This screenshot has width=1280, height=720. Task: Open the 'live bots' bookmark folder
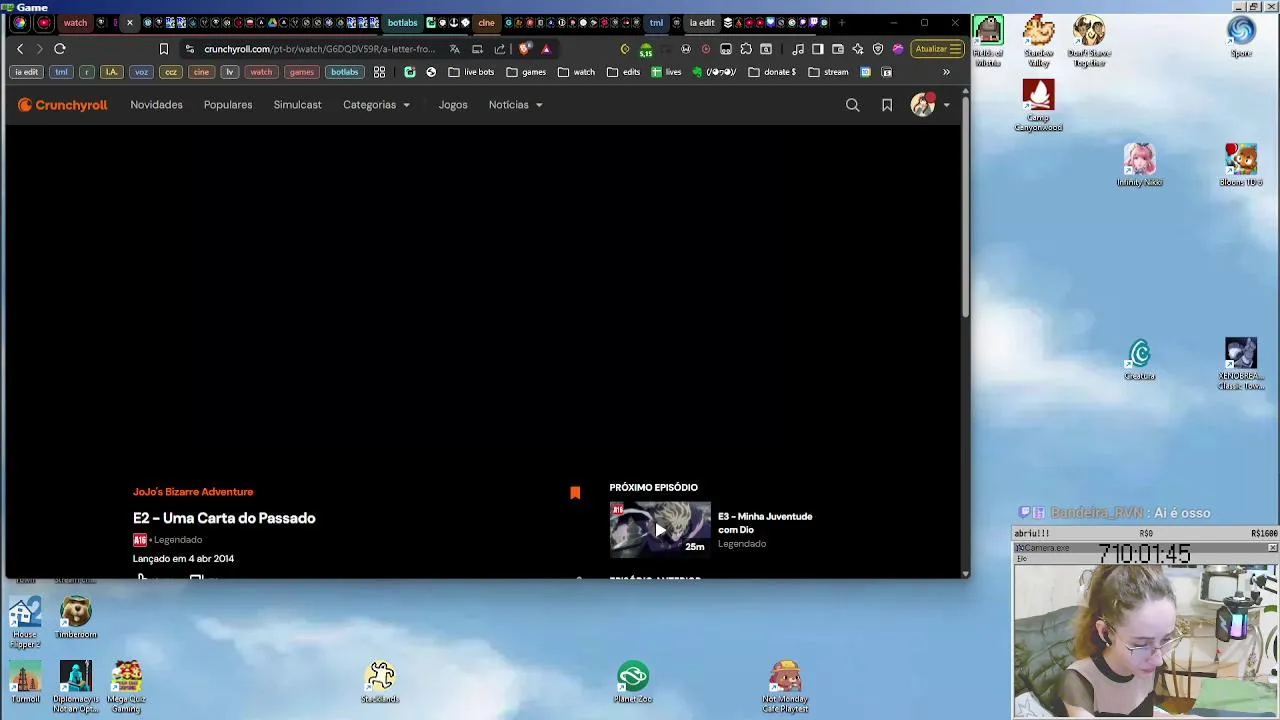(471, 72)
